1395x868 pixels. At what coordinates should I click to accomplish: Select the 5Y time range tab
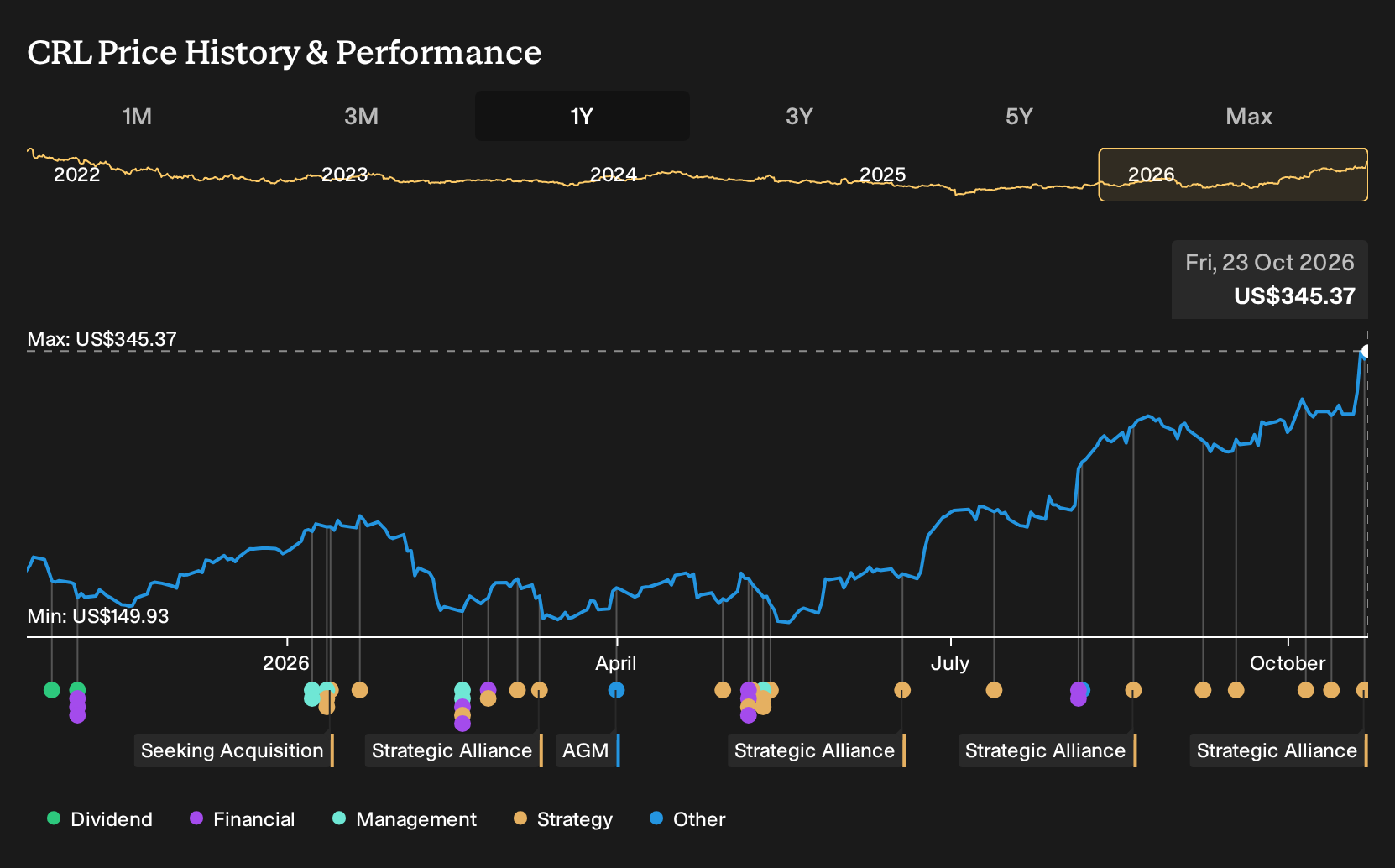(1019, 116)
